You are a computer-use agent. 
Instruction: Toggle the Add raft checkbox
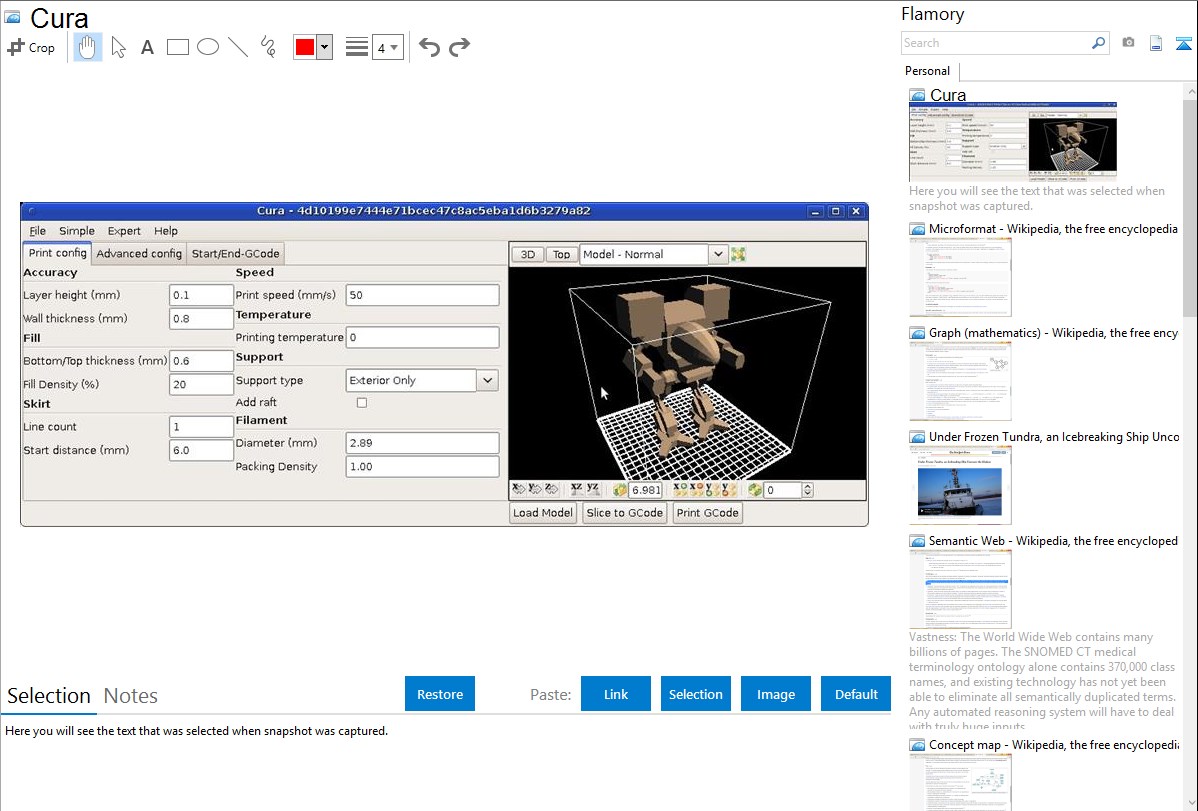[x=362, y=403]
